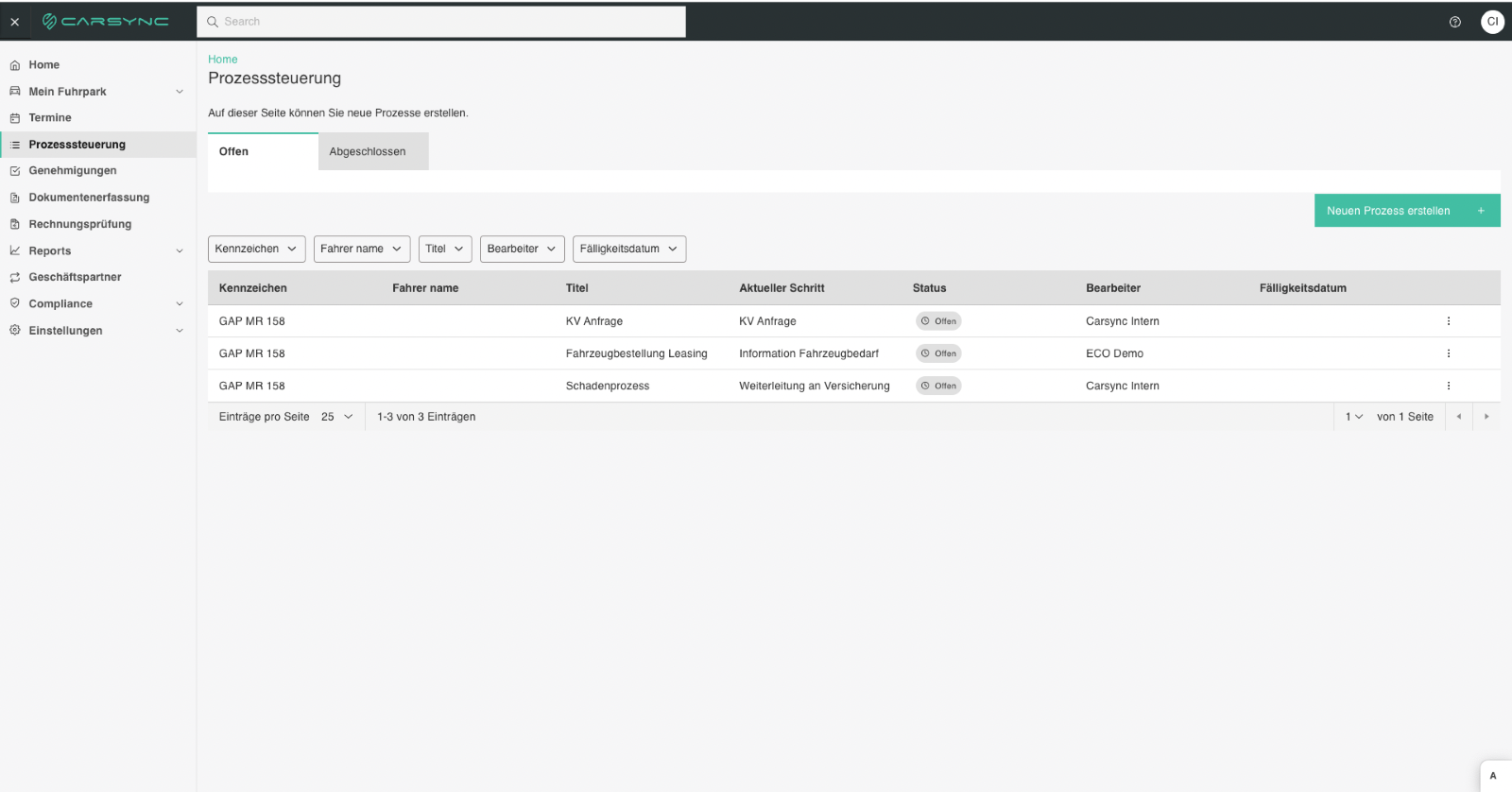Open the Bearbeiter filter dropdown
This screenshot has height=792, width=1512.
click(523, 249)
